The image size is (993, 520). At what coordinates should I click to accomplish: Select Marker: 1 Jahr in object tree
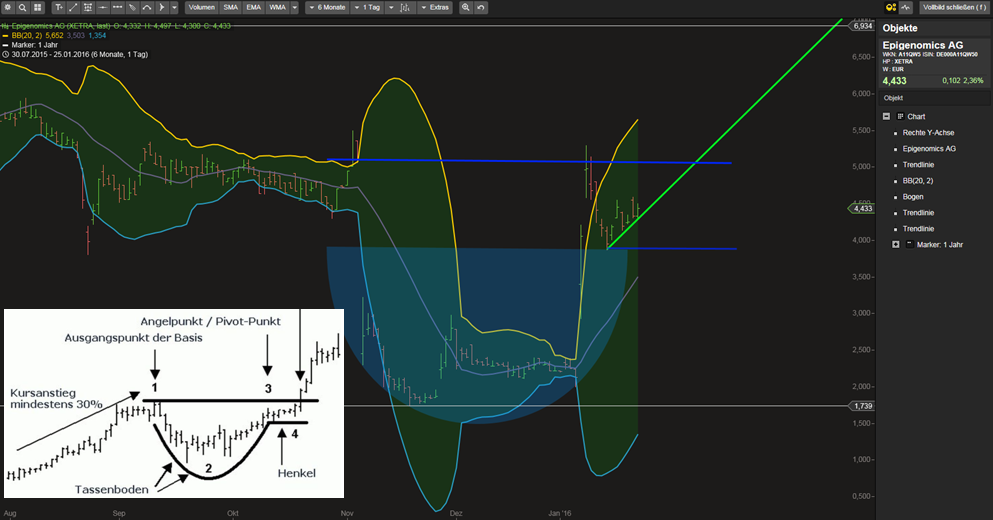tap(940, 244)
